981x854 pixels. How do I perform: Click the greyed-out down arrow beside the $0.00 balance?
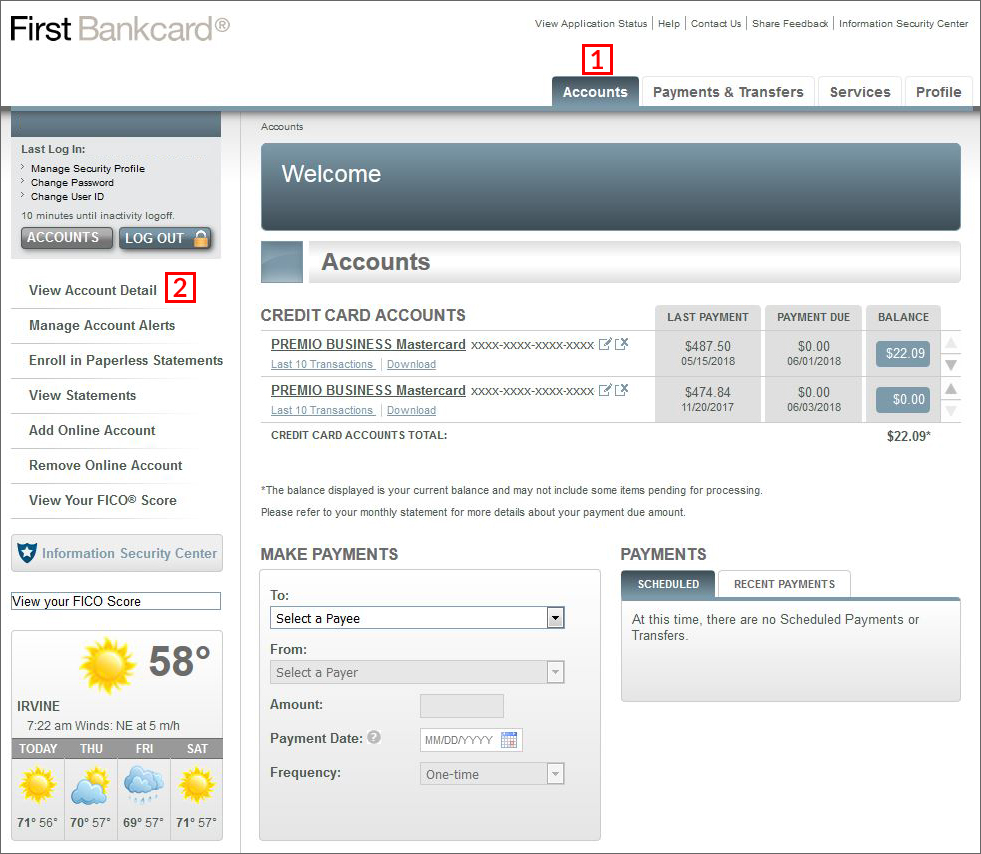click(951, 411)
